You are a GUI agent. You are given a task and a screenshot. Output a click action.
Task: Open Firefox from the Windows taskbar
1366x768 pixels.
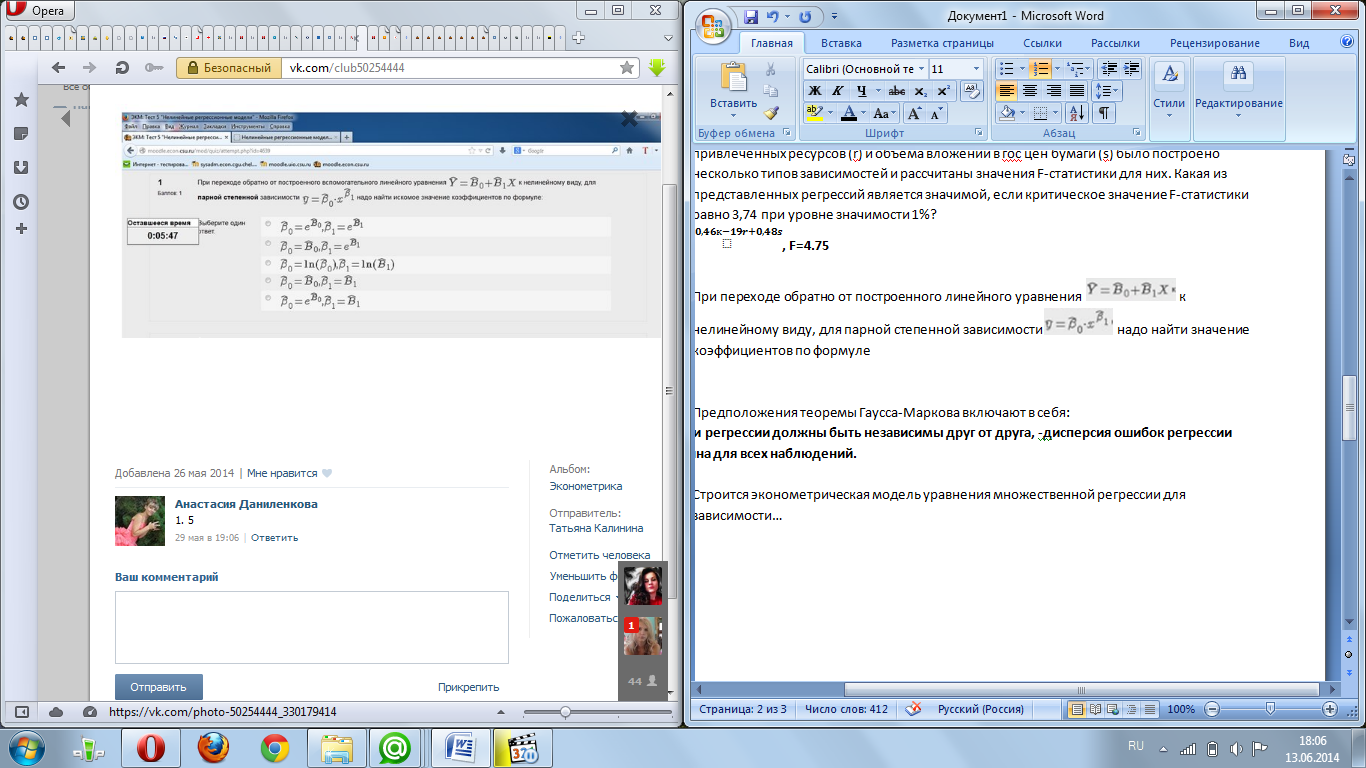(213, 747)
